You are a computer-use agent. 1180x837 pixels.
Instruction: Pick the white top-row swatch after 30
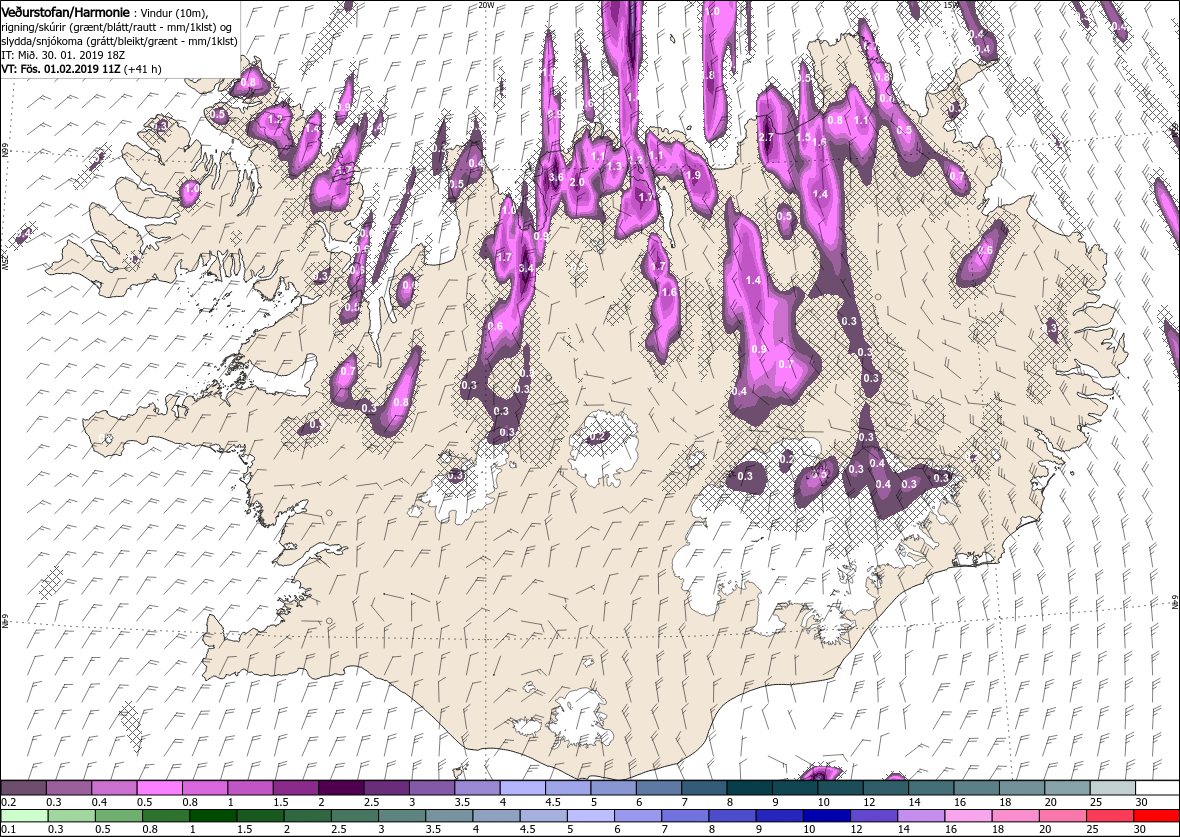click(x=1157, y=787)
